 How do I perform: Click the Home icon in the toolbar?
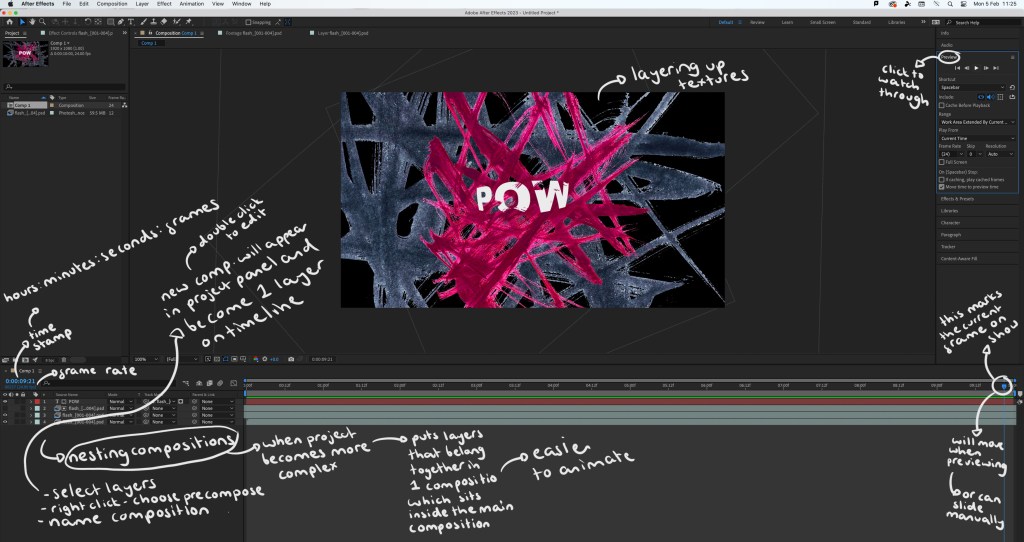[x=9, y=21]
